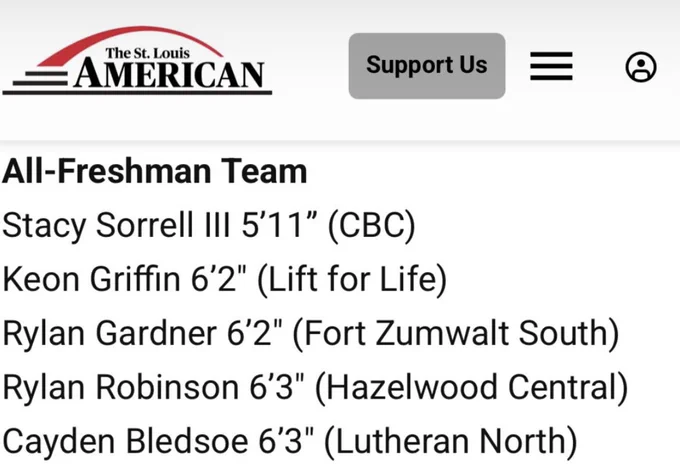Click the (CBC) school label
This screenshot has width=680, height=469.
tap(372, 226)
